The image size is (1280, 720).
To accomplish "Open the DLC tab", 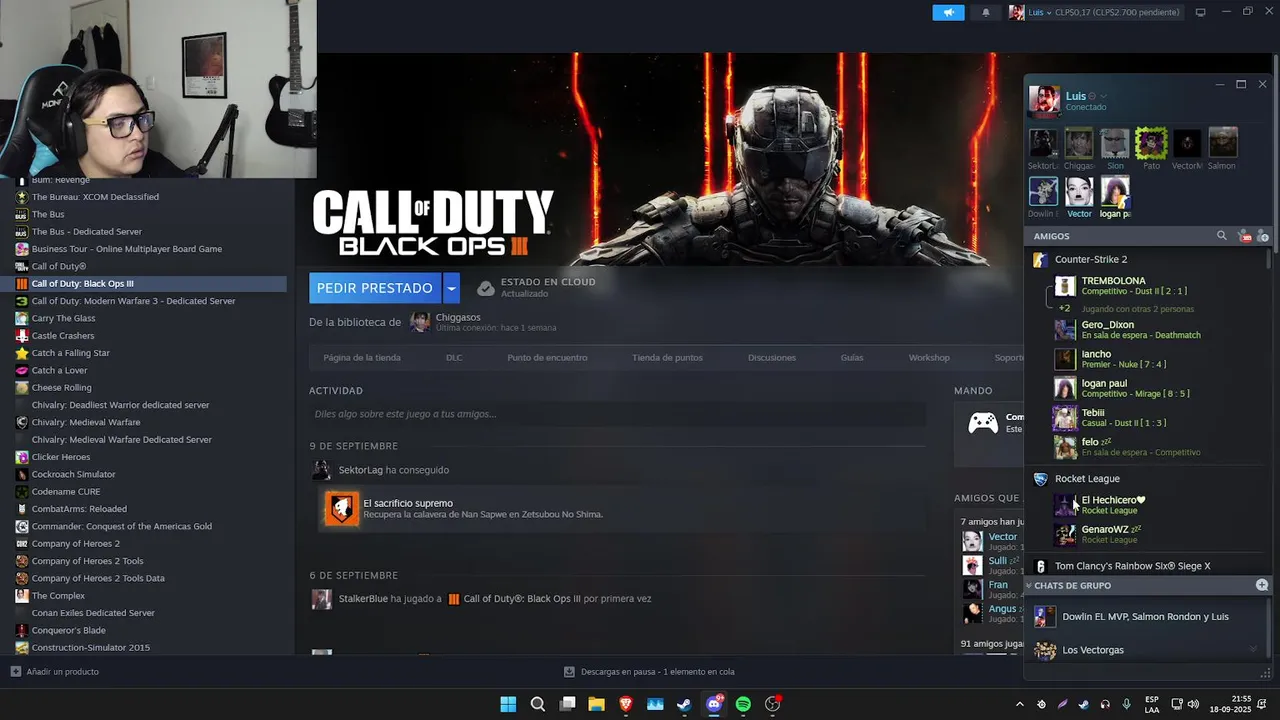I will (x=454, y=357).
